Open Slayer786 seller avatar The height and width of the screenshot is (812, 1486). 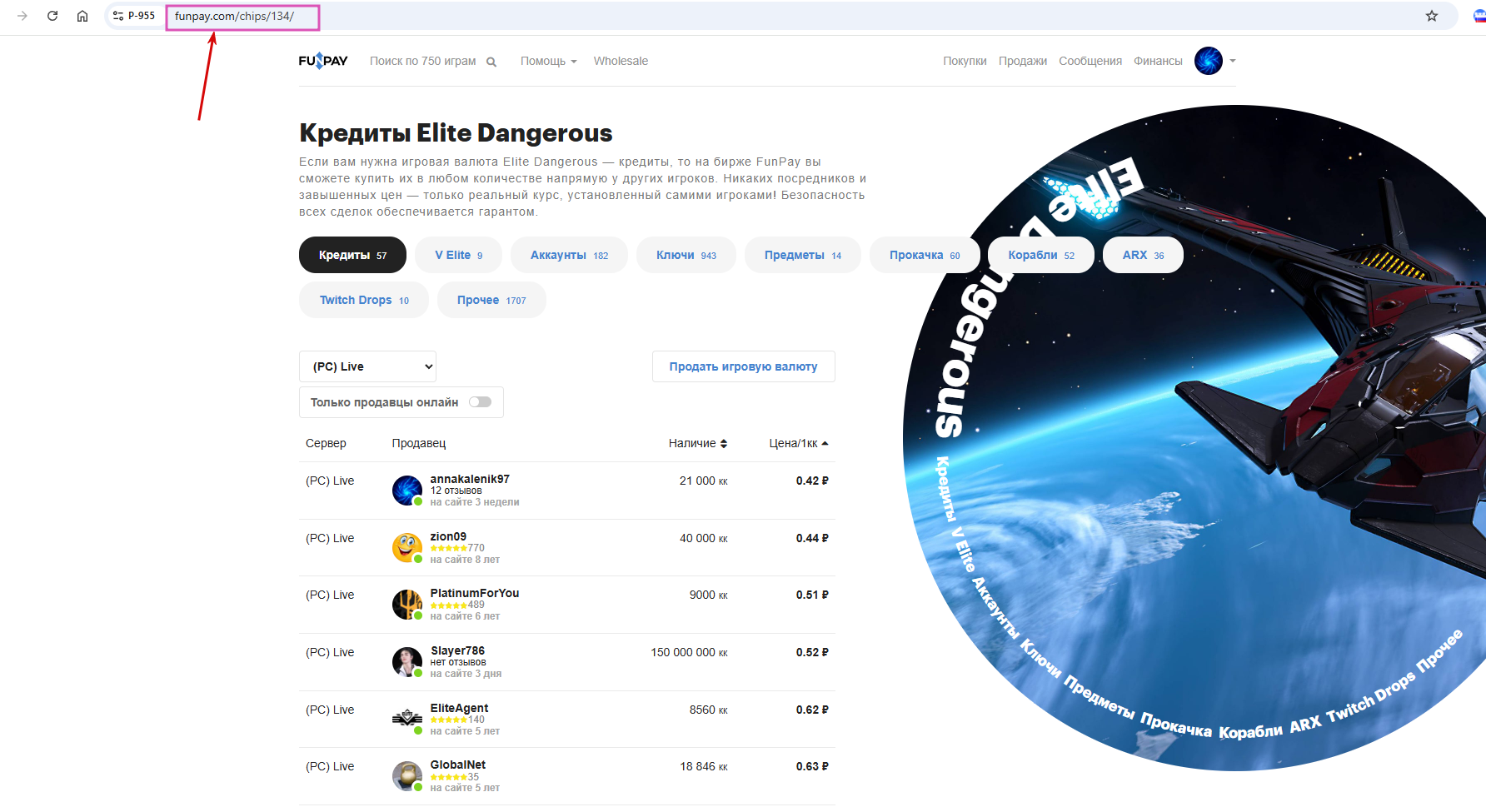coord(407,662)
